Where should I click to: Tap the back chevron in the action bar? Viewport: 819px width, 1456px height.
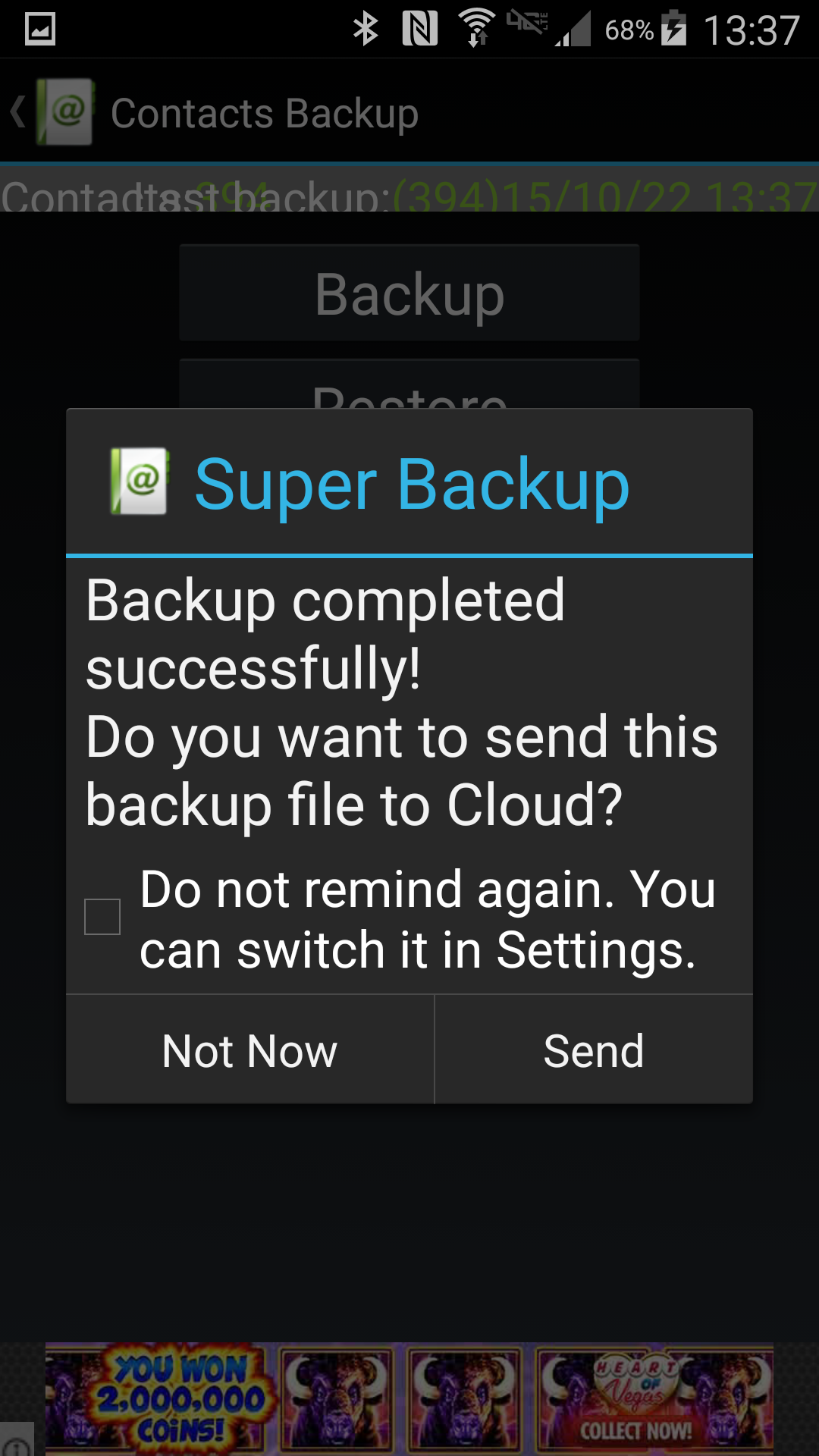[18, 112]
